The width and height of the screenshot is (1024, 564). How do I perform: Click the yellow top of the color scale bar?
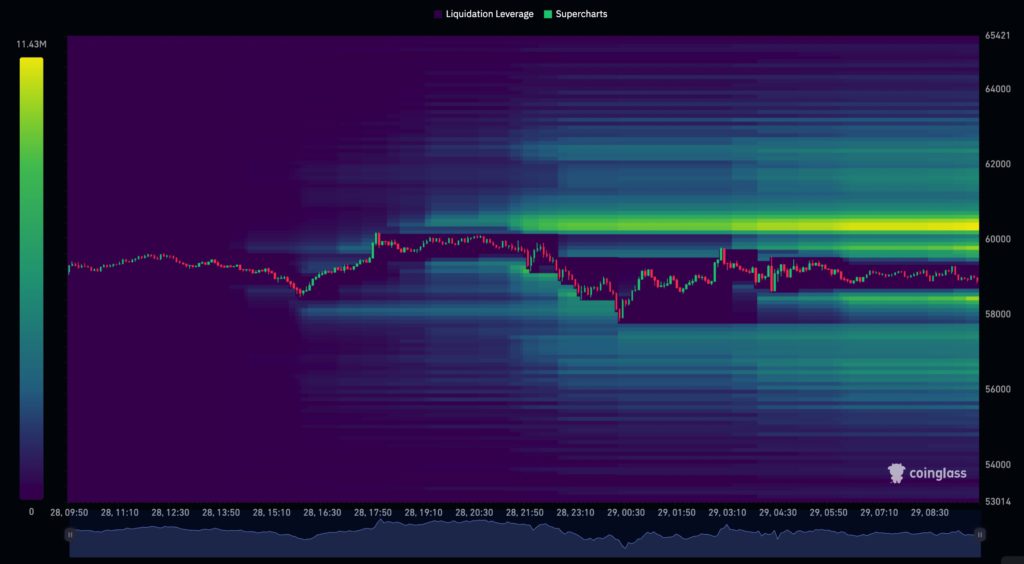point(31,66)
